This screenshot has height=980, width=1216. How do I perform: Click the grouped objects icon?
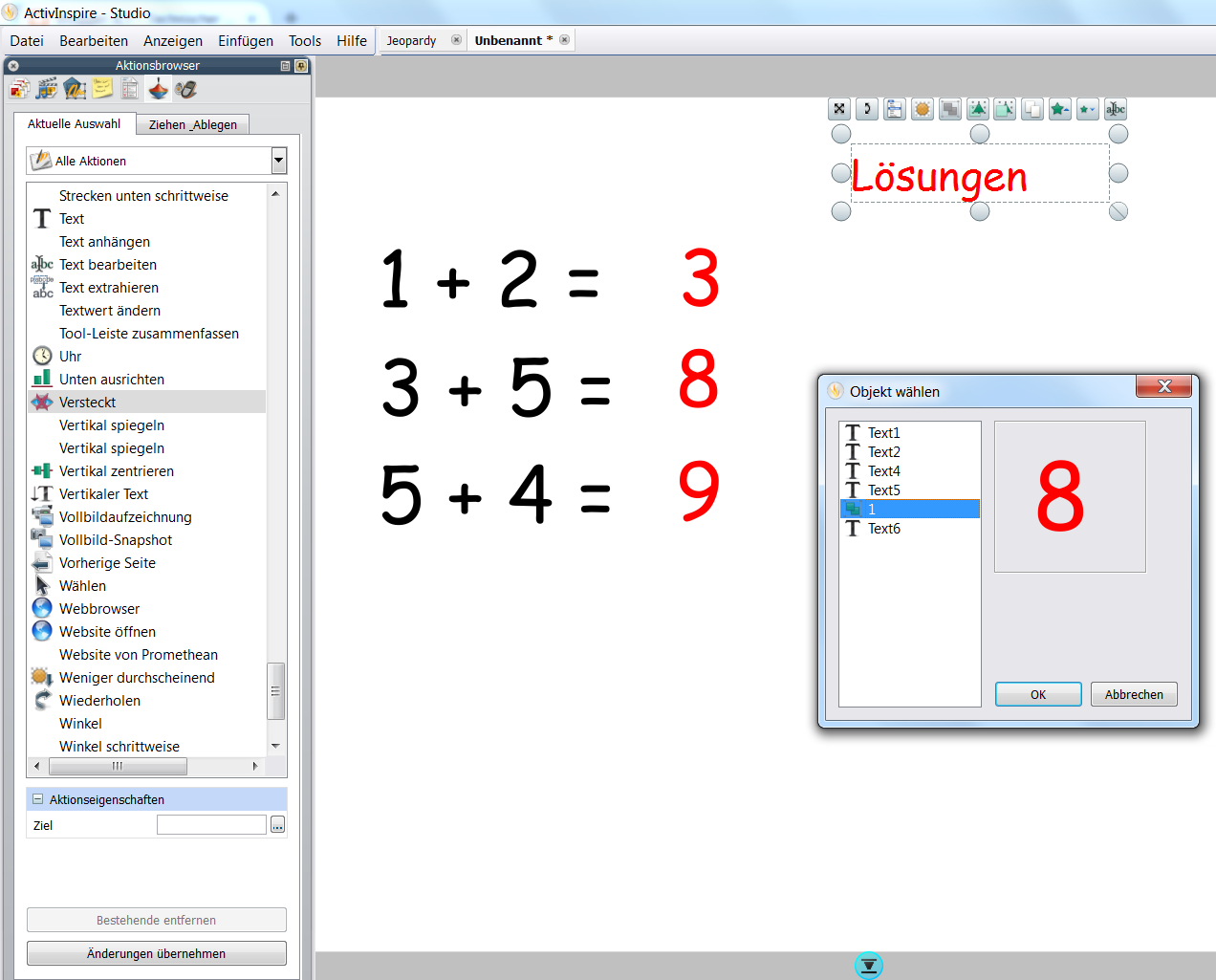tap(950, 109)
